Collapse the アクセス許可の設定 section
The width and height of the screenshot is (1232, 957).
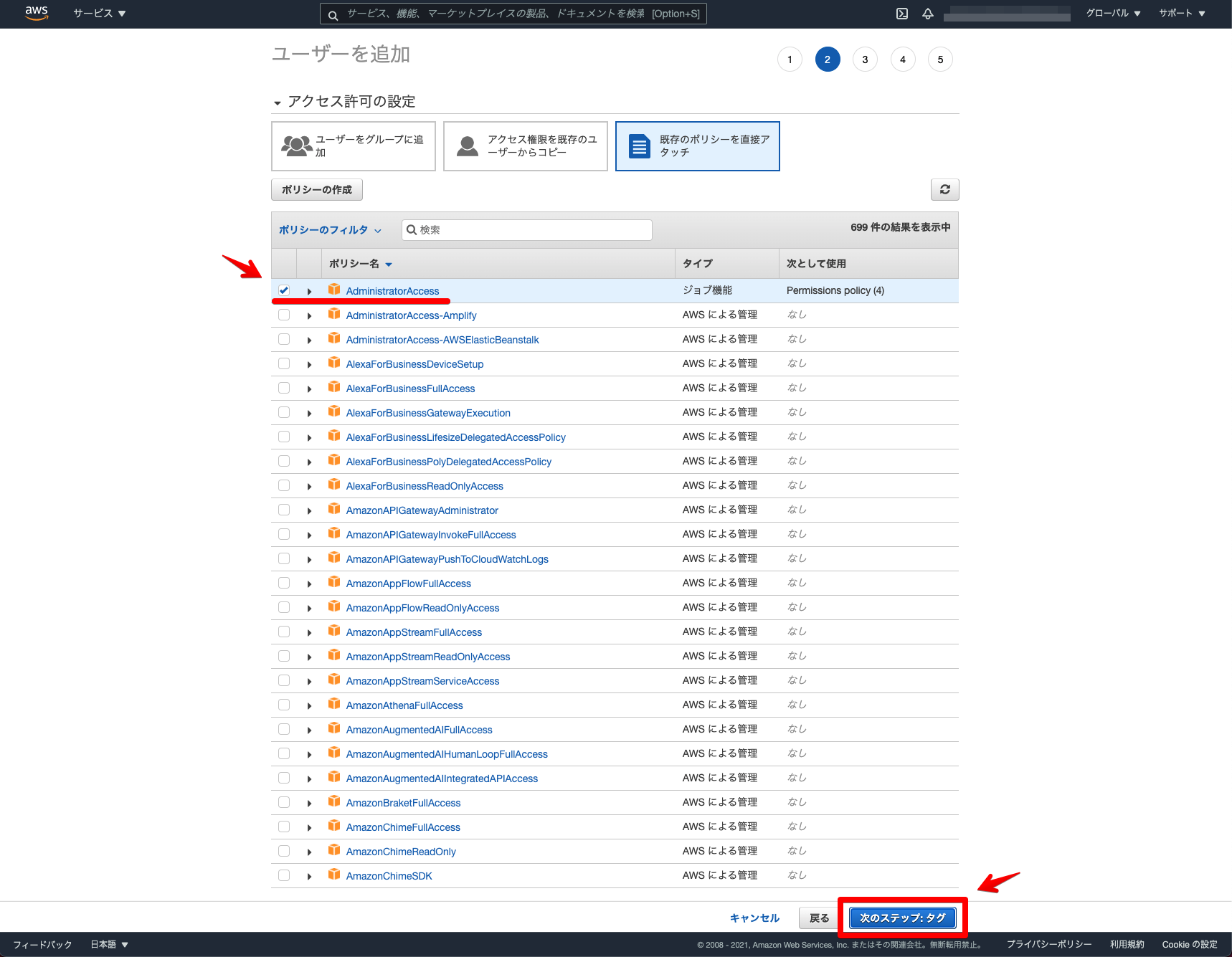[278, 103]
